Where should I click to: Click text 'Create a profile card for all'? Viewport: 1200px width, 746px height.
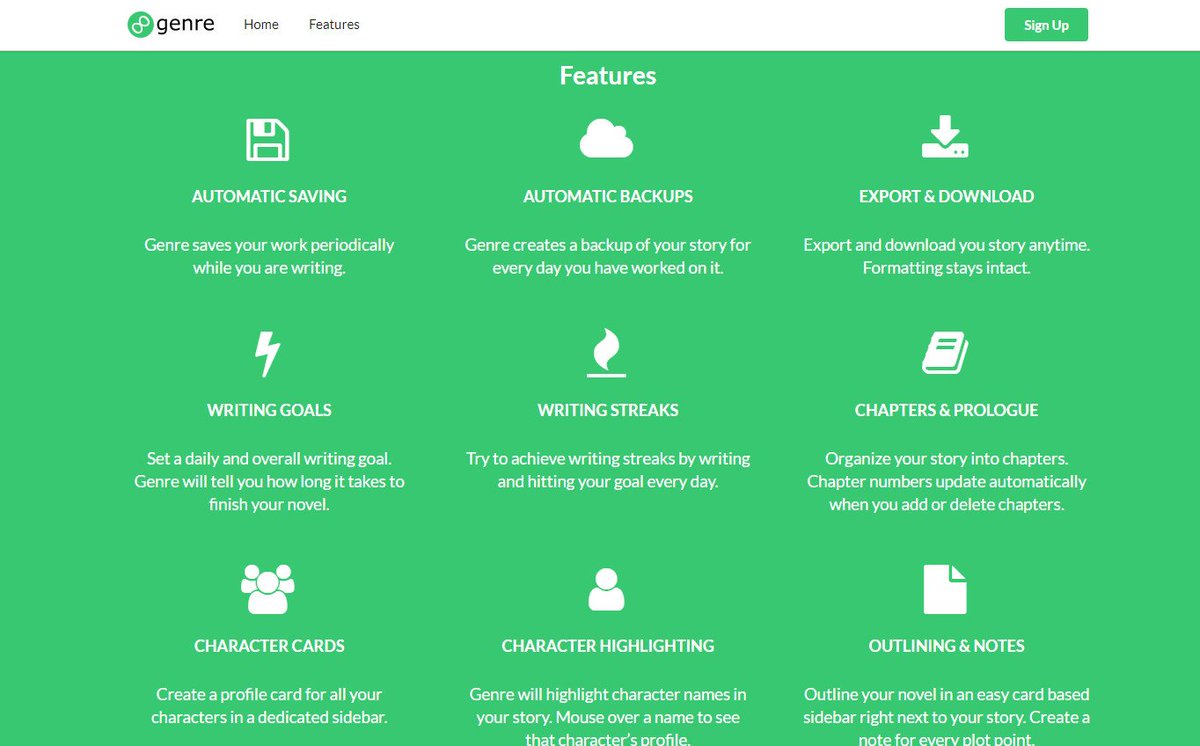point(256,694)
